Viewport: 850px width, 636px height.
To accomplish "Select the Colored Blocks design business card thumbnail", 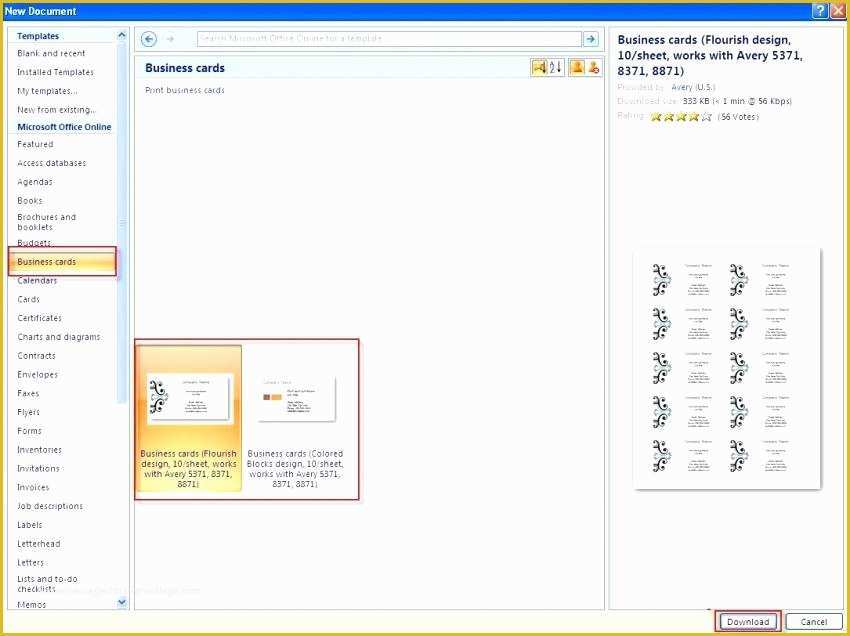I will click(x=295, y=418).
